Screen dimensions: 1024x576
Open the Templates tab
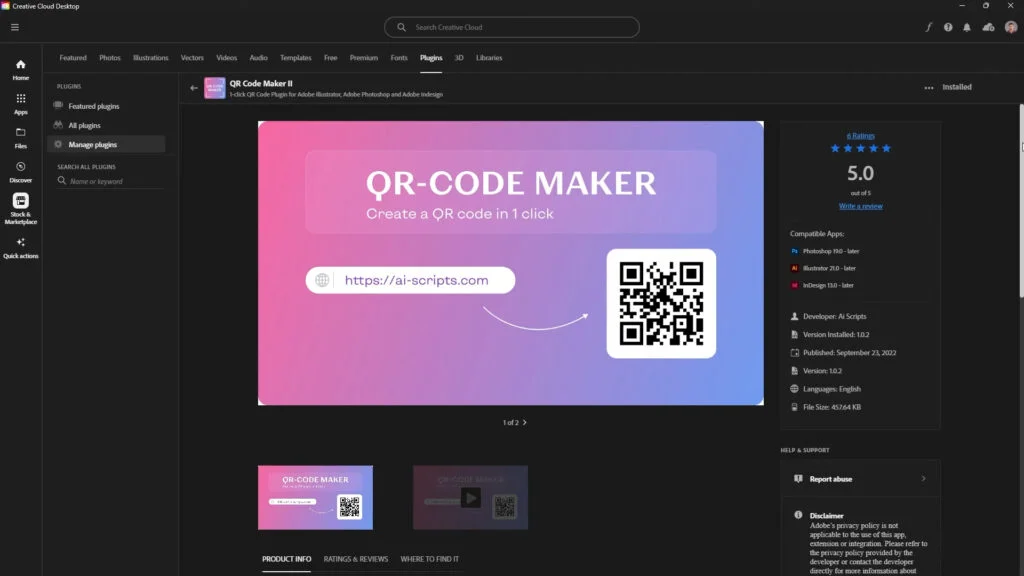click(x=296, y=57)
